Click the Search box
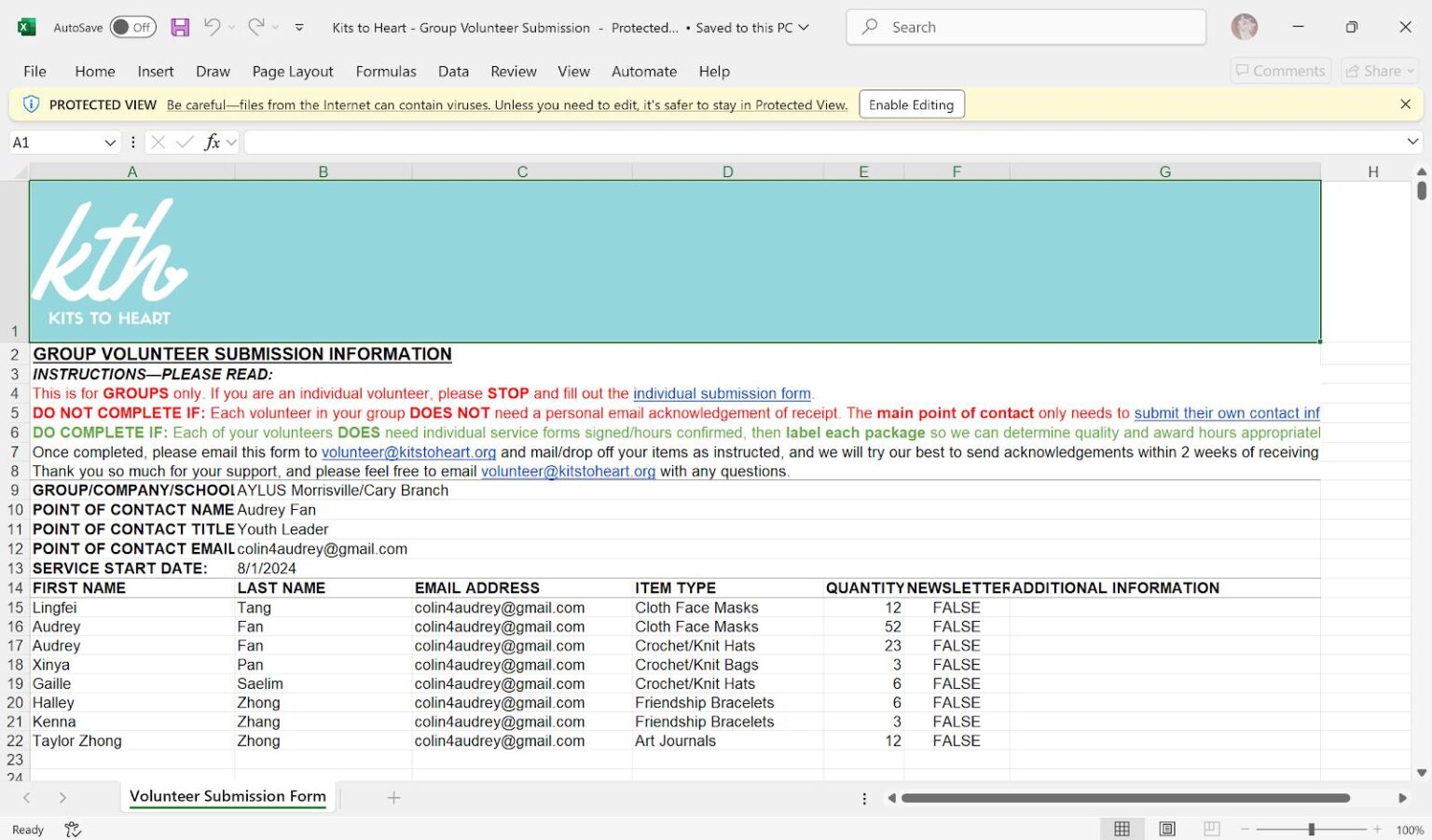 (1026, 27)
